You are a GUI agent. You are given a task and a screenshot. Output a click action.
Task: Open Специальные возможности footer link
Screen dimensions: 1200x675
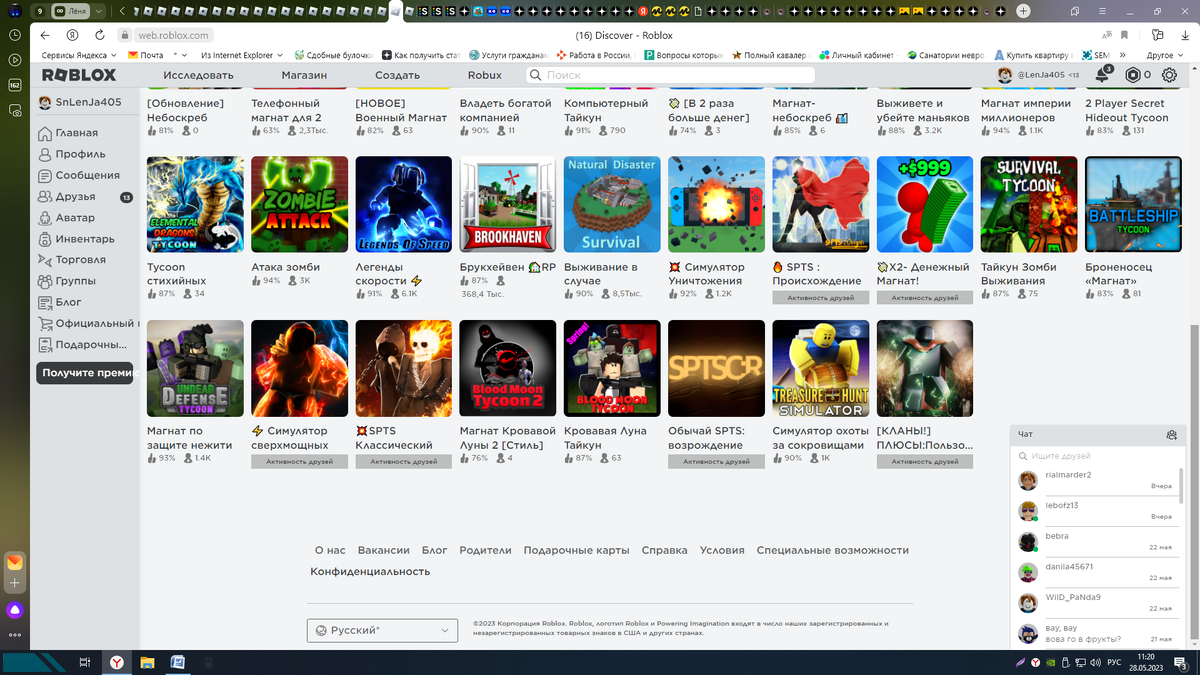pos(833,550)
